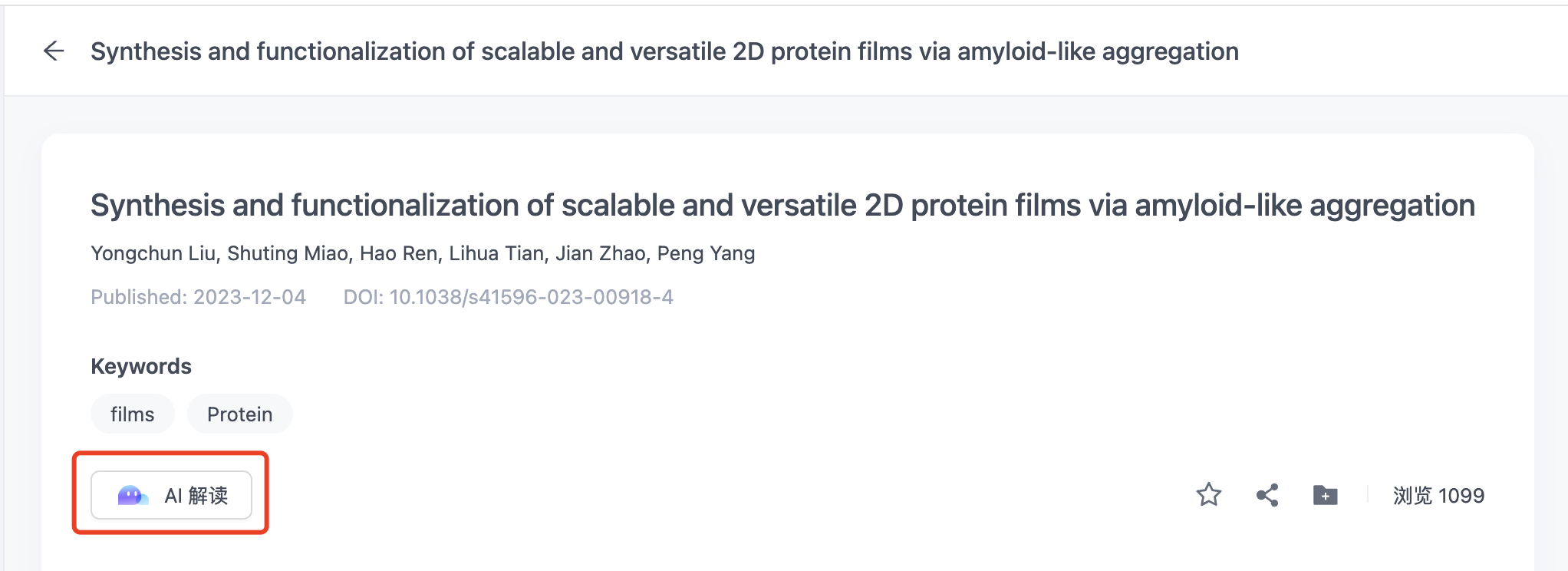Go back using the left arrow

point(54,51)
